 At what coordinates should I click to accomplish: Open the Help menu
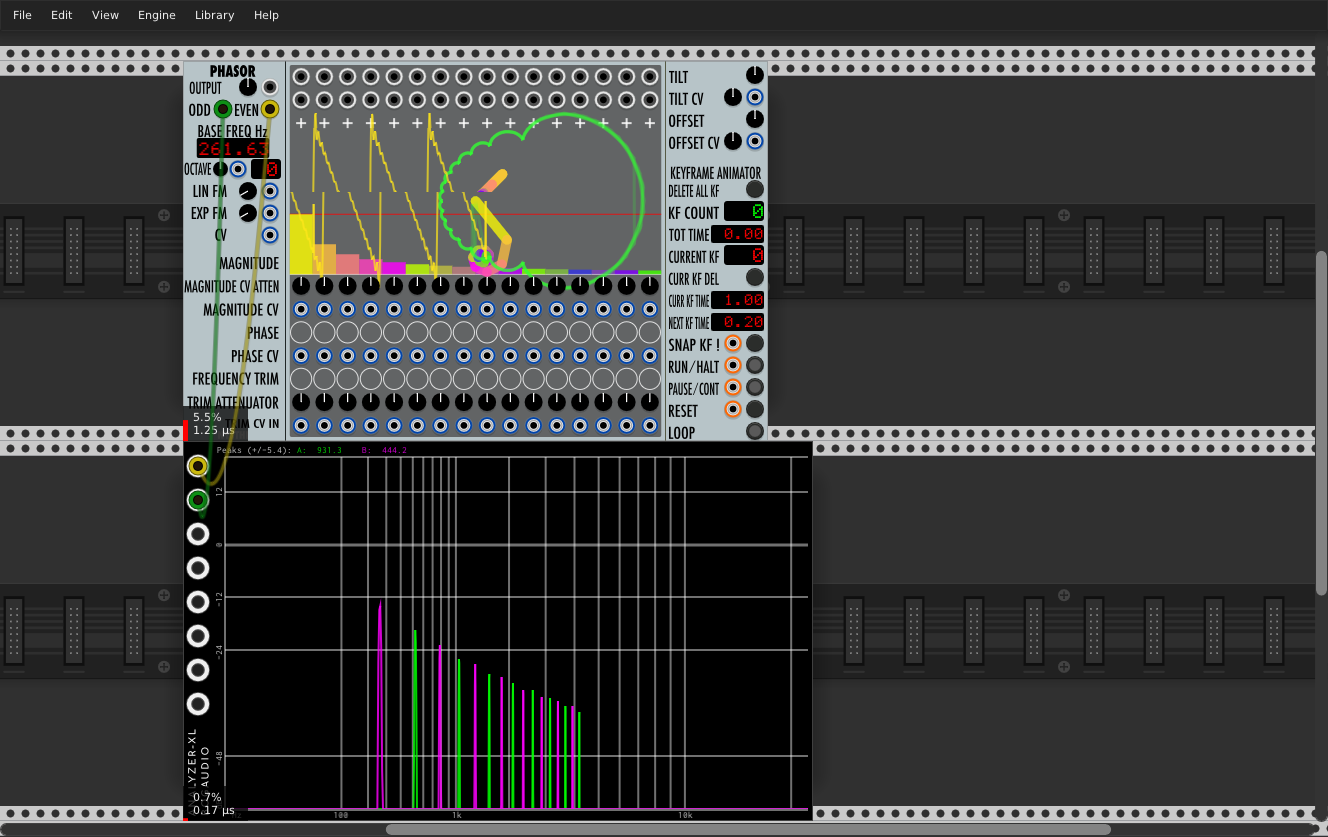266,15
